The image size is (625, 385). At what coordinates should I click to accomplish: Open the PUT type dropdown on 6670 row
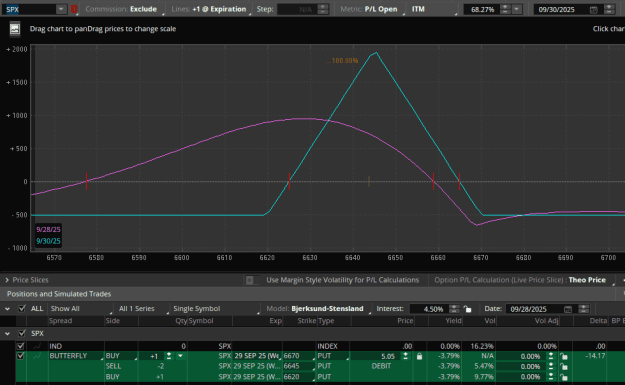333,356
